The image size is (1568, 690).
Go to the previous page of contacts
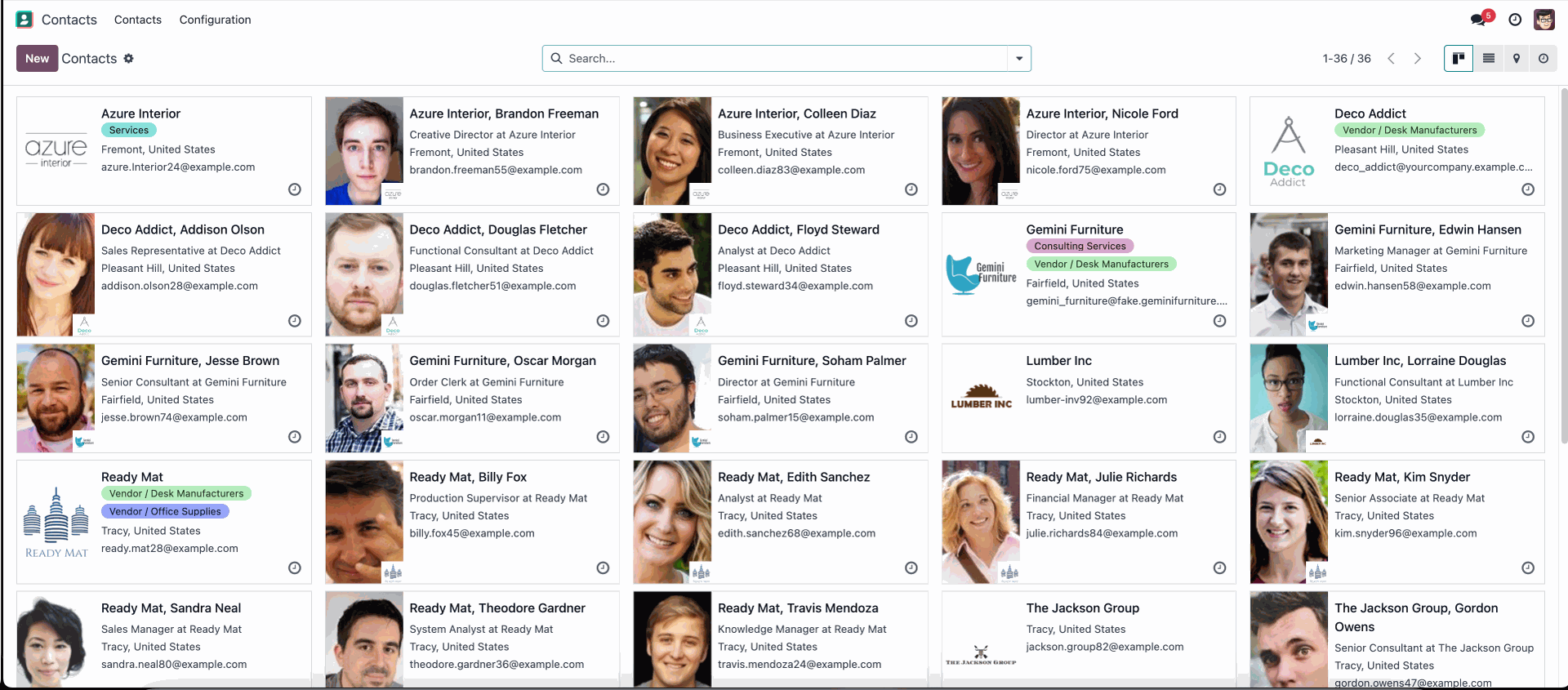1392,59
